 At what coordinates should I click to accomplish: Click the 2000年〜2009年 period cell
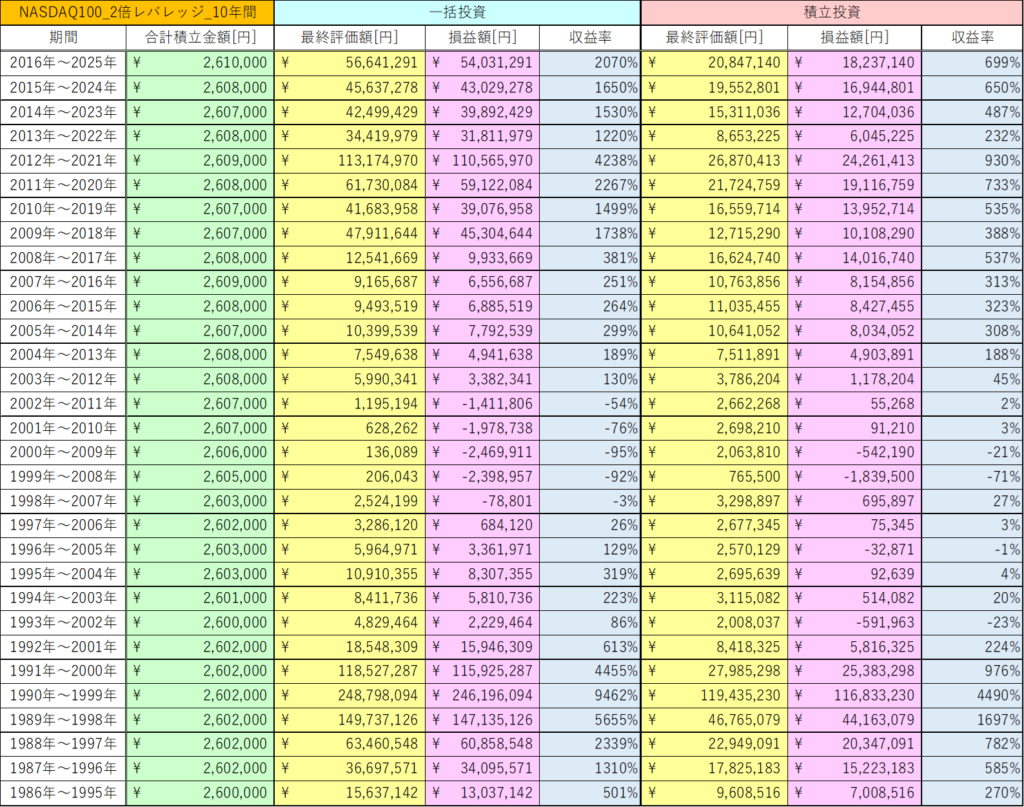63,453
